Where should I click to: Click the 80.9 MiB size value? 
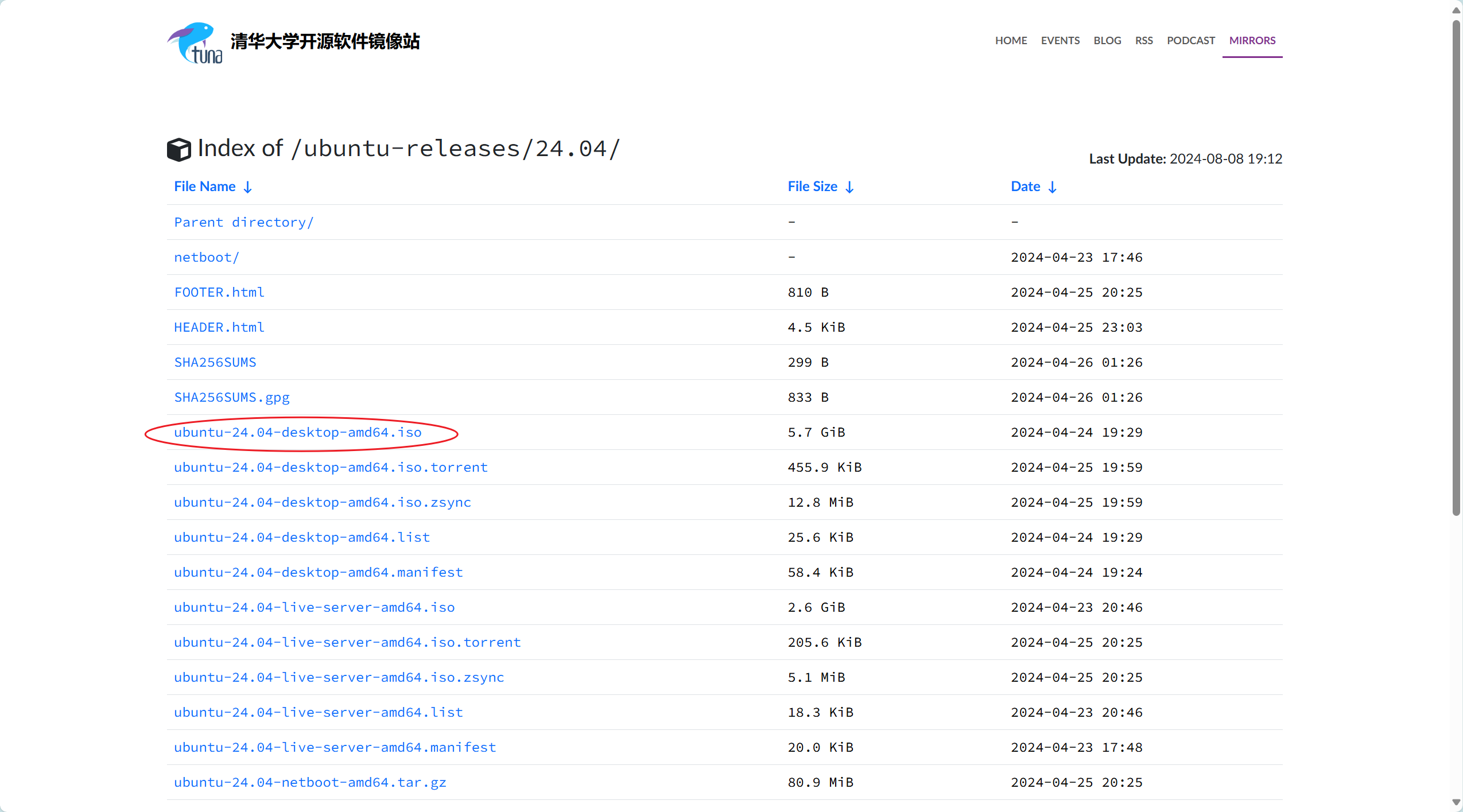pyautogui.click(x=821, y=782)
